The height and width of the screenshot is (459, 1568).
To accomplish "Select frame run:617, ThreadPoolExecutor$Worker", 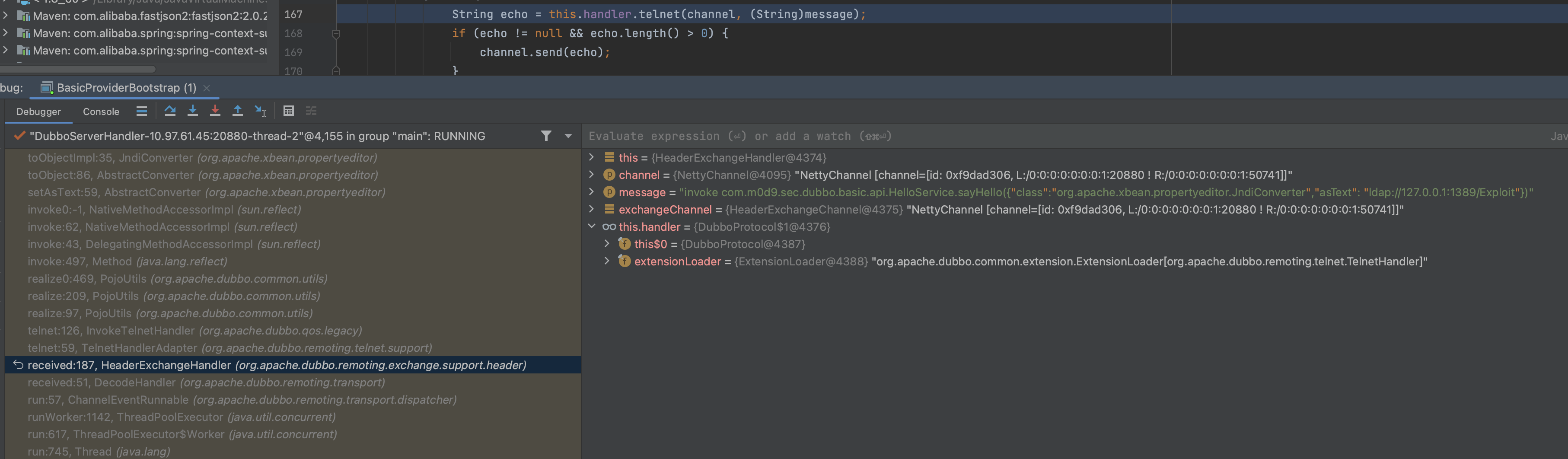I will (x=293, y=434).
